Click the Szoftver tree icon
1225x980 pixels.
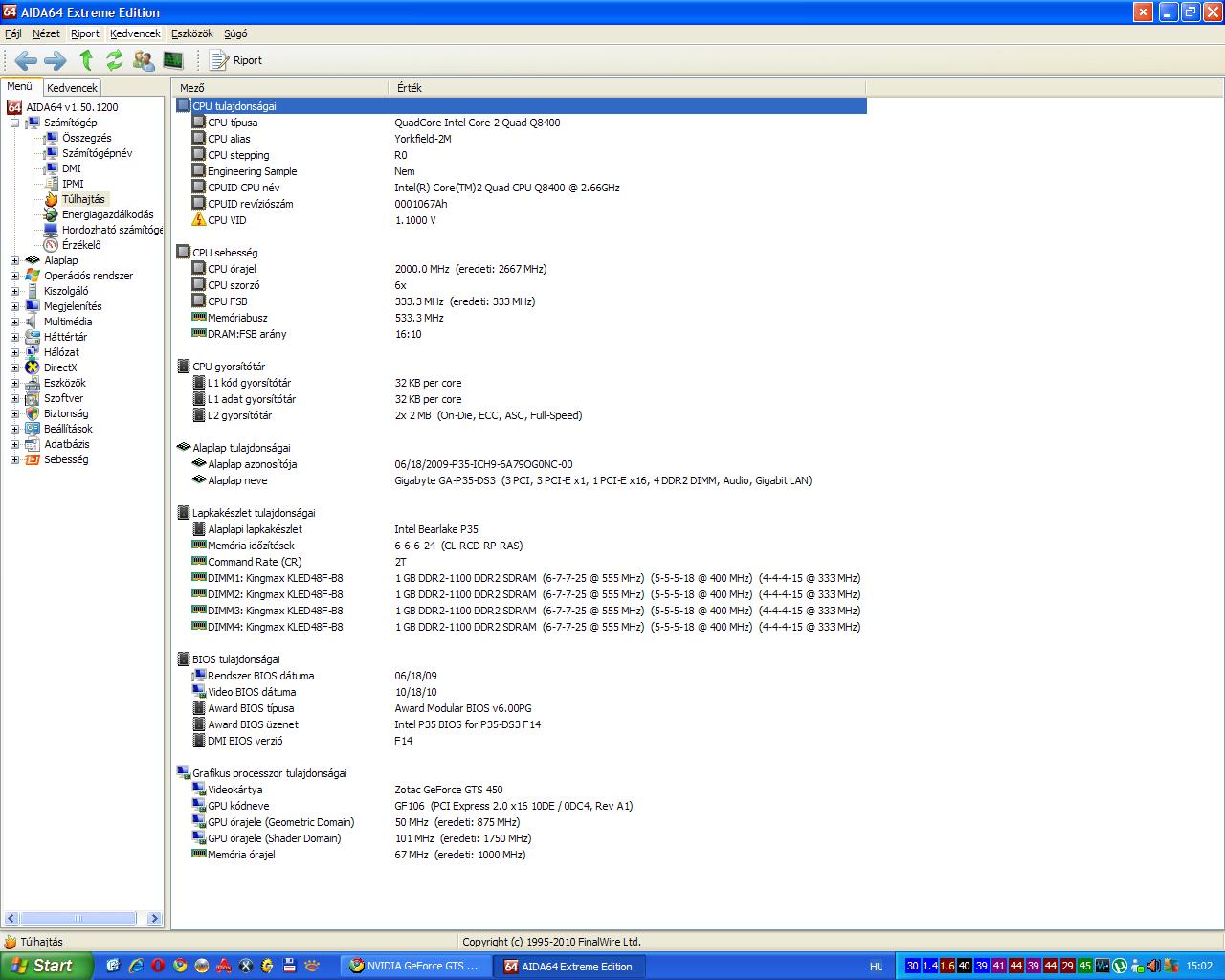pyautogui.click(x=33, y=398)
